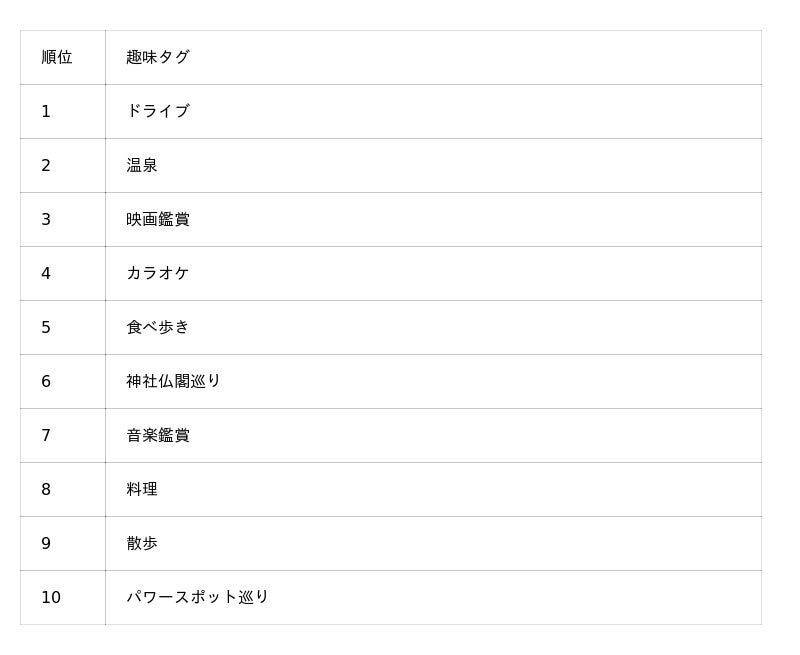Click the 趣味タグ column header
The width and height of the screenshot is (800, 655).
click(157, 57)
